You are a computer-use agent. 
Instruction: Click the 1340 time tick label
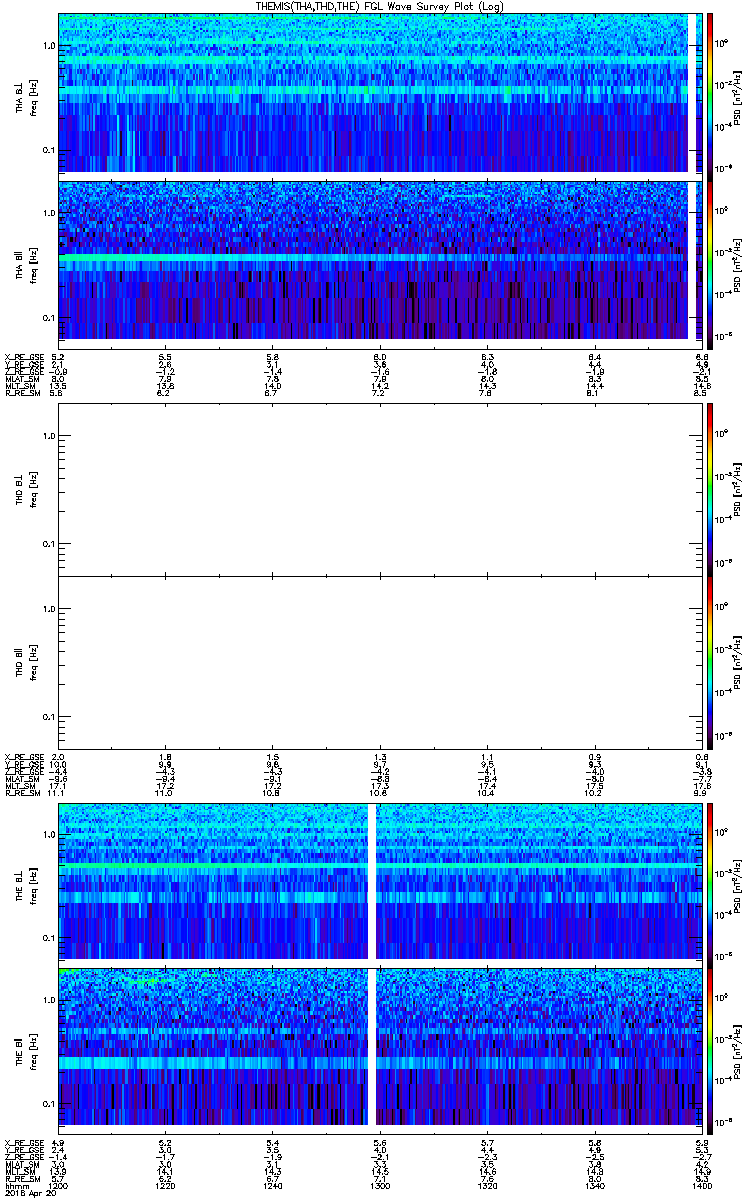tap(595, 1184)
